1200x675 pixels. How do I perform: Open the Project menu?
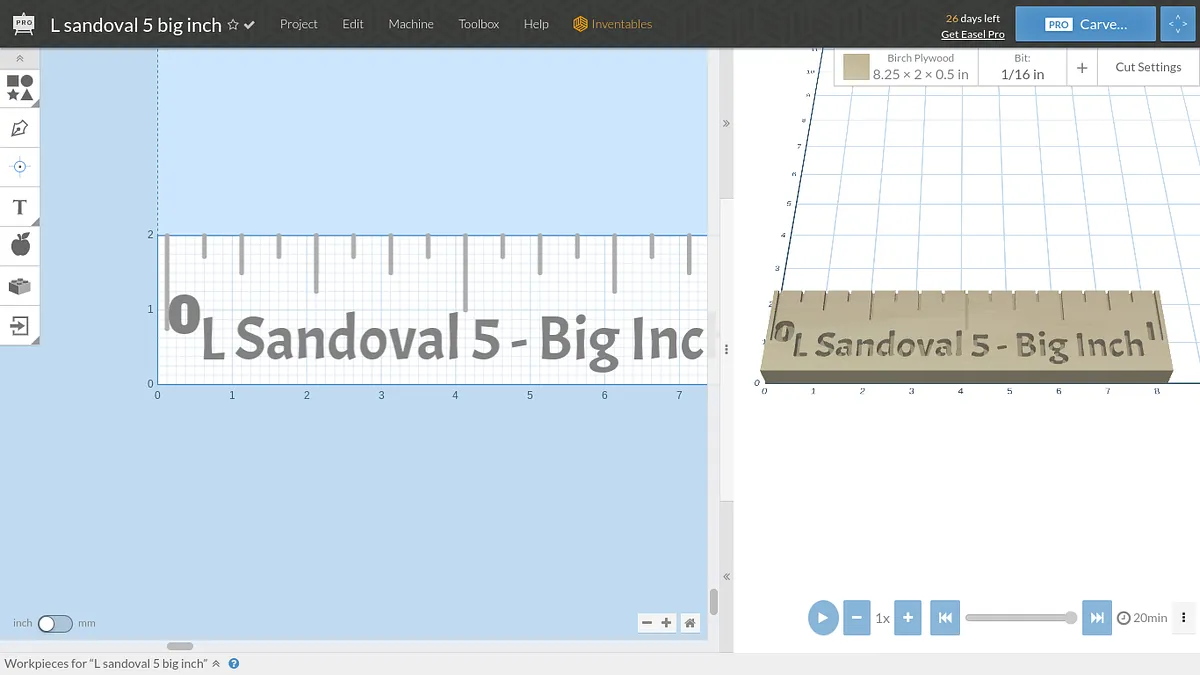[299, 24]
